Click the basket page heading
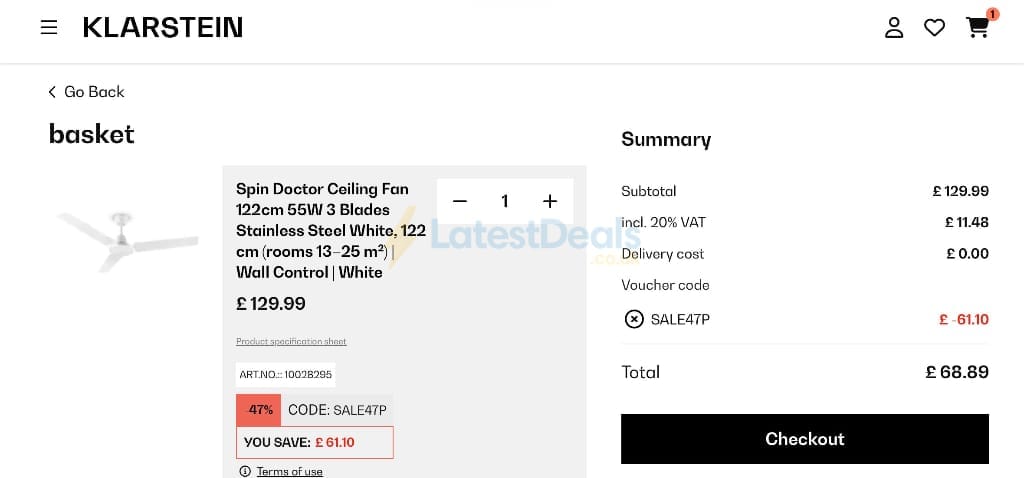Screen dimensions: 1024x478 click(x=91, y=134)
